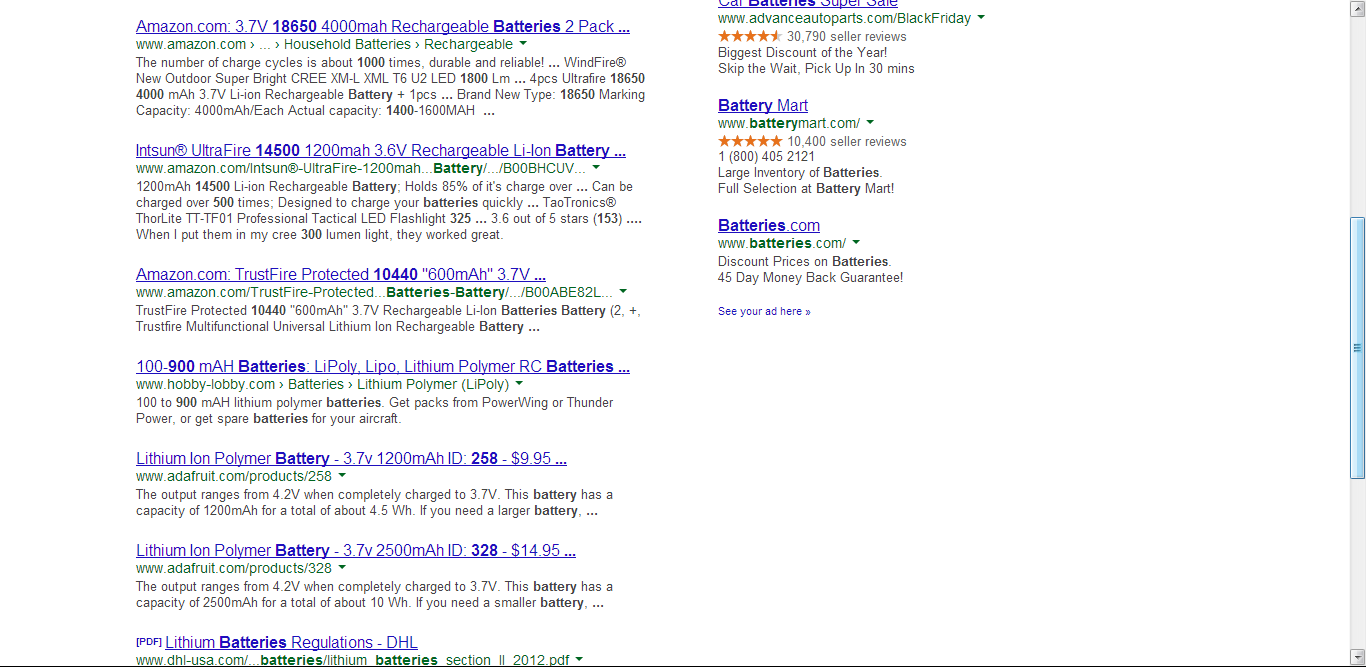The height and width of the screenshot is (667, 1368).
Task: Click the 'www.adafruit.com/products/328' URL text
Action: pos(234,569)
